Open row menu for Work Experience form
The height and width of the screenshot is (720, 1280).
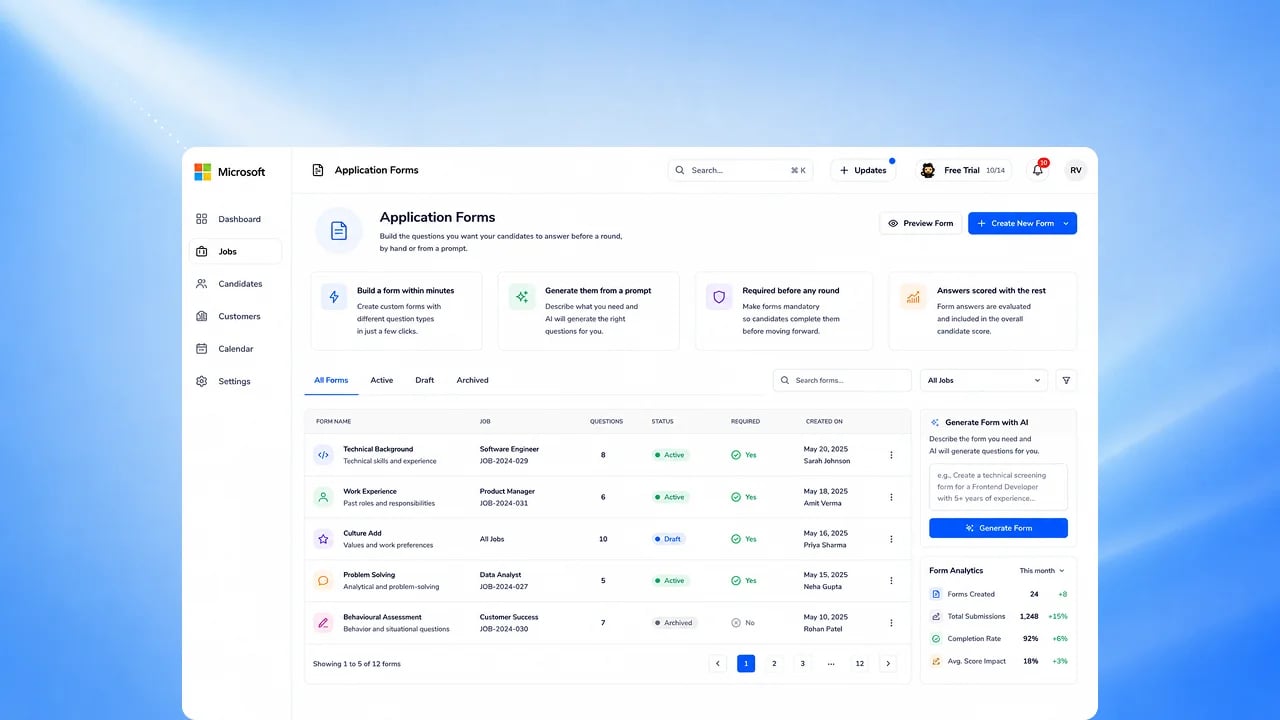891,497
